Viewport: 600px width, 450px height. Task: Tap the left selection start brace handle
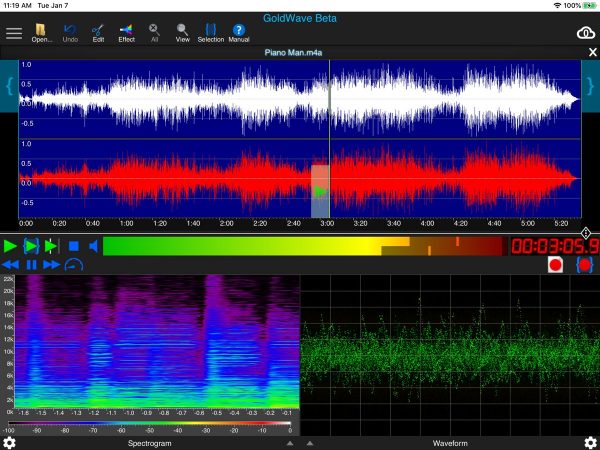pos(9,86)
